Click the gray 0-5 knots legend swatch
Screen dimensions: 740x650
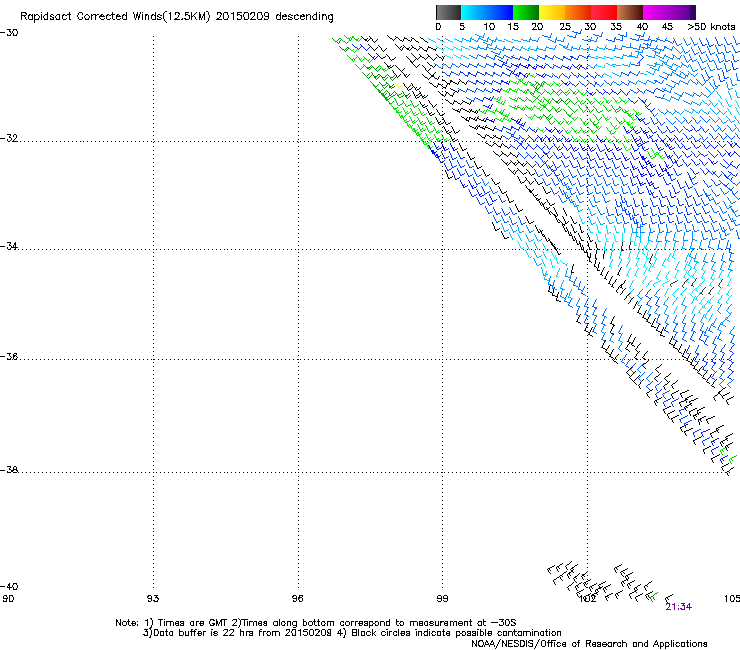448,12
